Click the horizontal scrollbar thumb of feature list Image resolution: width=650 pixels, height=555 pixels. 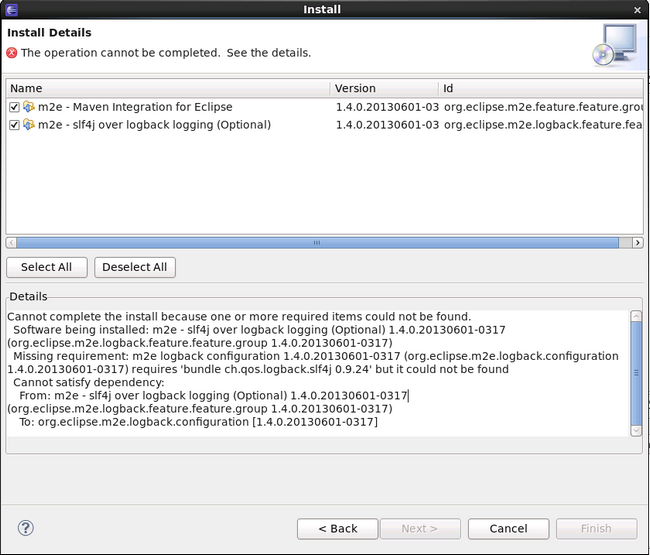(317, 242)
